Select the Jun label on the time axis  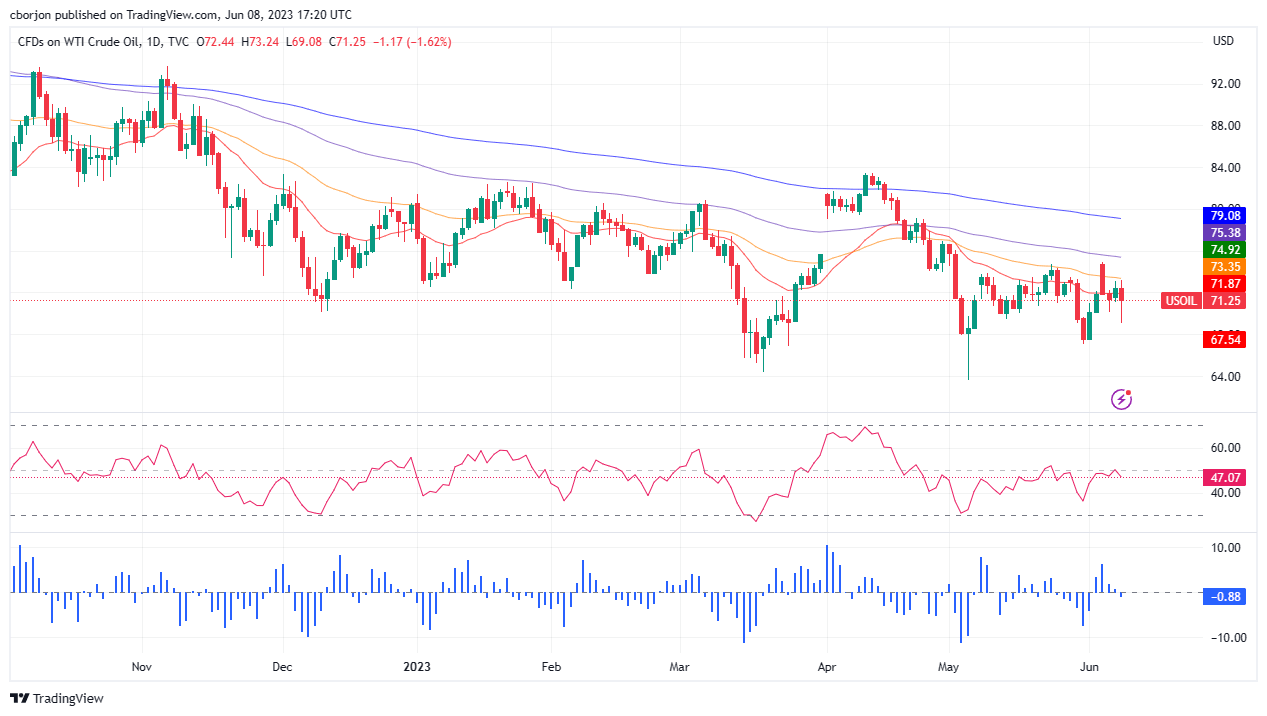(1089, 666)
